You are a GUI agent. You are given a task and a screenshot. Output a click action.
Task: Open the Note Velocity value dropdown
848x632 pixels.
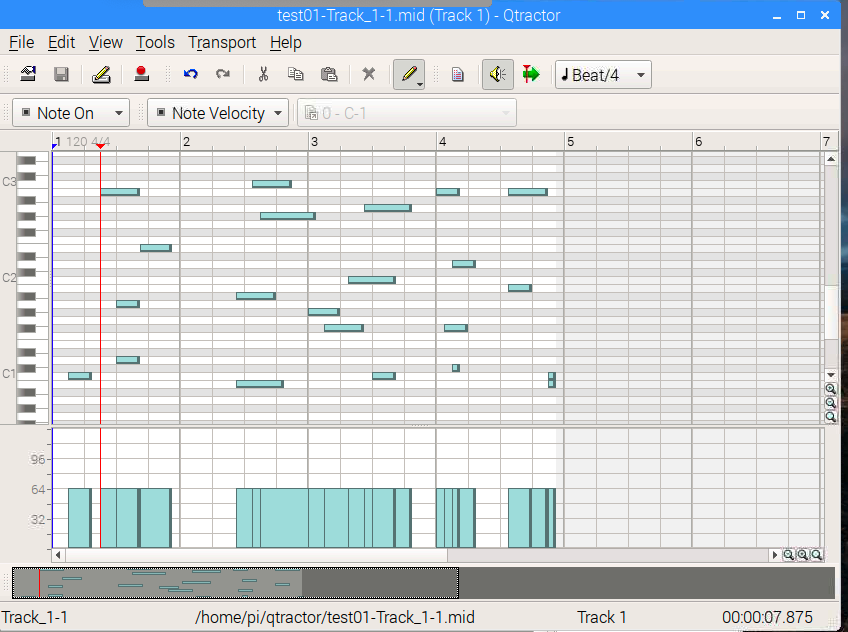[218, 113]
